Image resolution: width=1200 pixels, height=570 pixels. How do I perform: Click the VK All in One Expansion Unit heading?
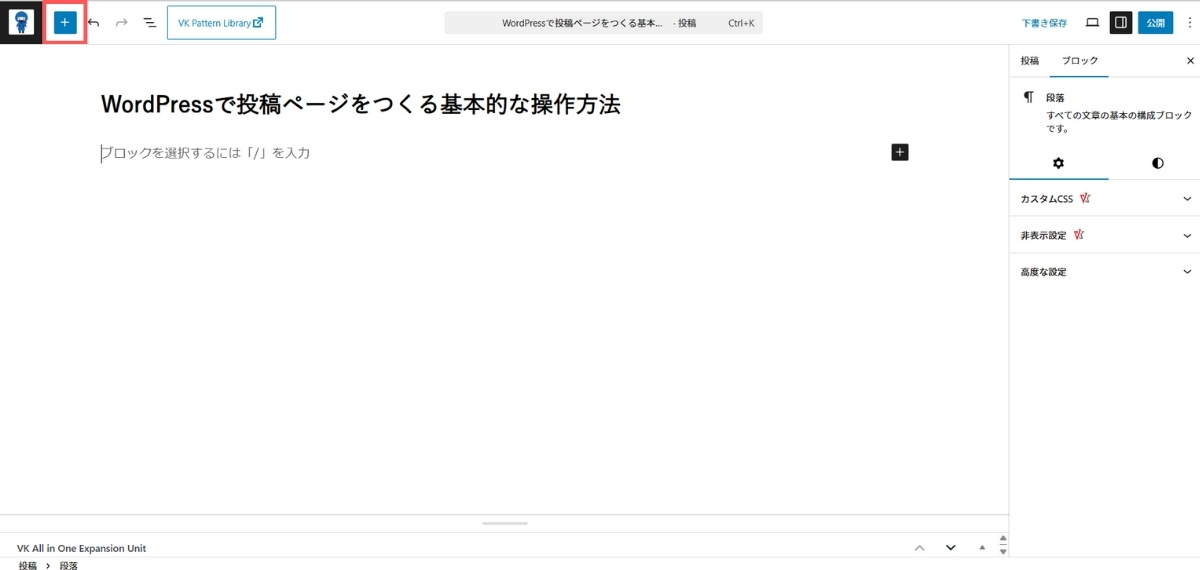[x=82, y=548]
